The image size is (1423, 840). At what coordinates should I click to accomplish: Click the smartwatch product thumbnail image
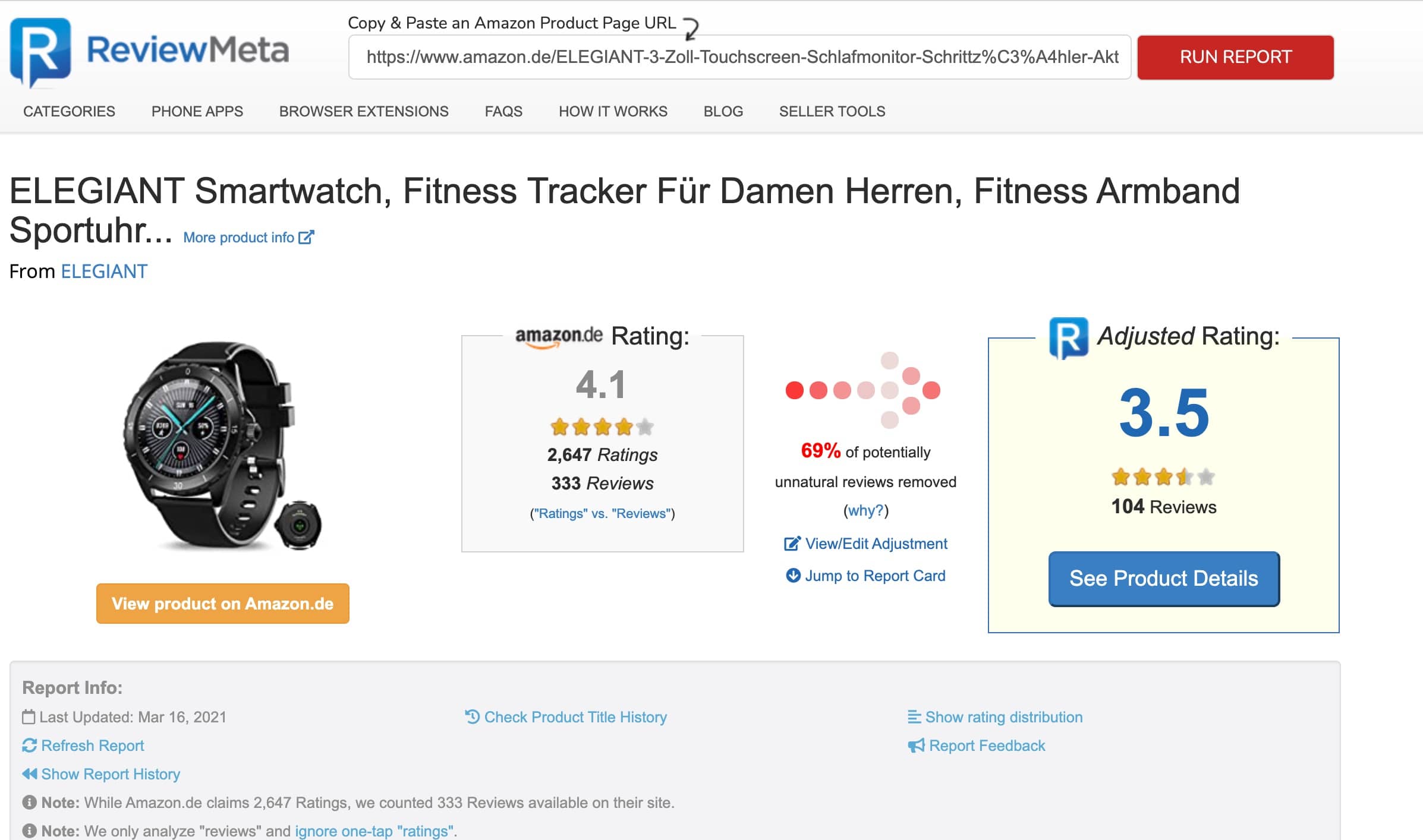click(x=222, y=446)
